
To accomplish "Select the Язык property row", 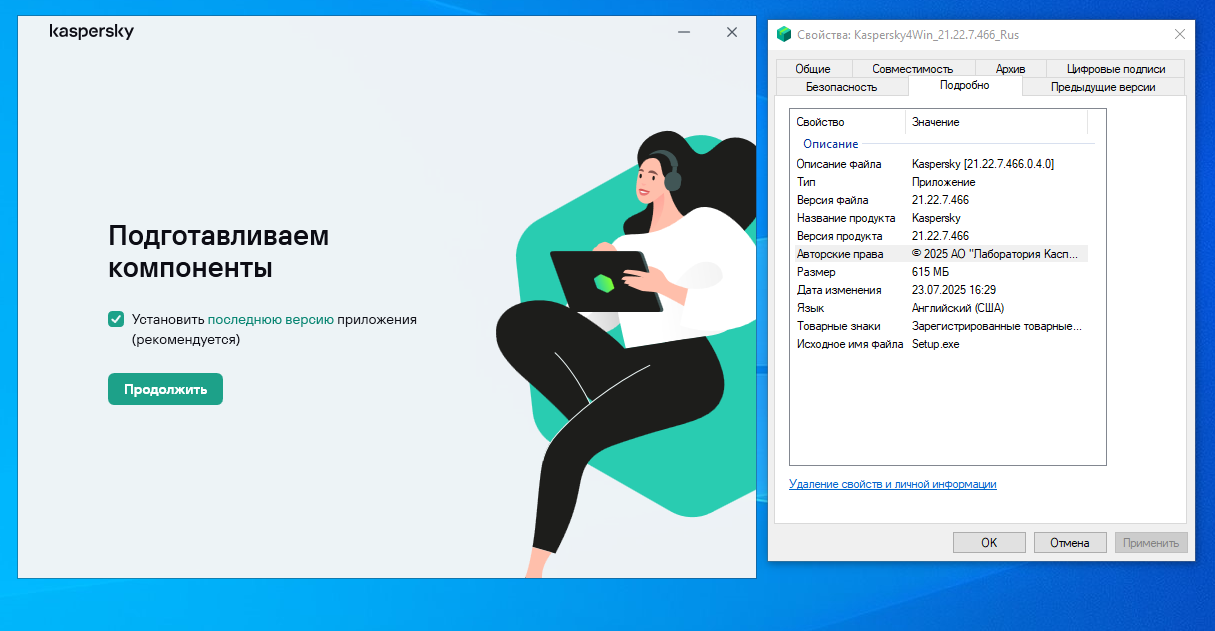I will pyautogui.click(x=939, y=308).
